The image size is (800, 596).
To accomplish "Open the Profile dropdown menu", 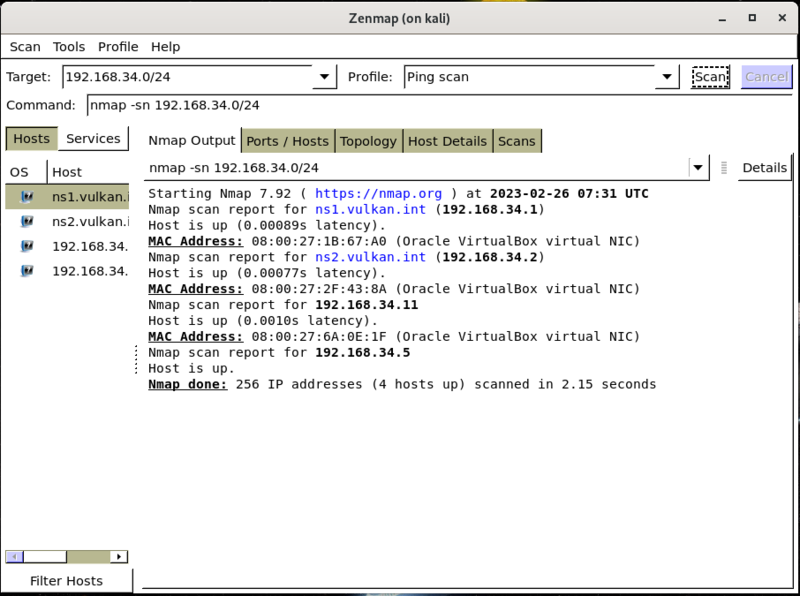I will [x=667, y=77].
